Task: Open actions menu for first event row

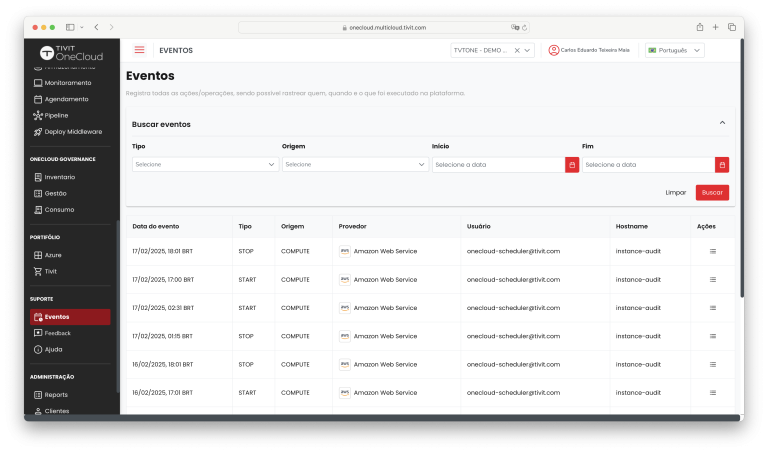Action: pyautogui.click(x=713, y=252)
